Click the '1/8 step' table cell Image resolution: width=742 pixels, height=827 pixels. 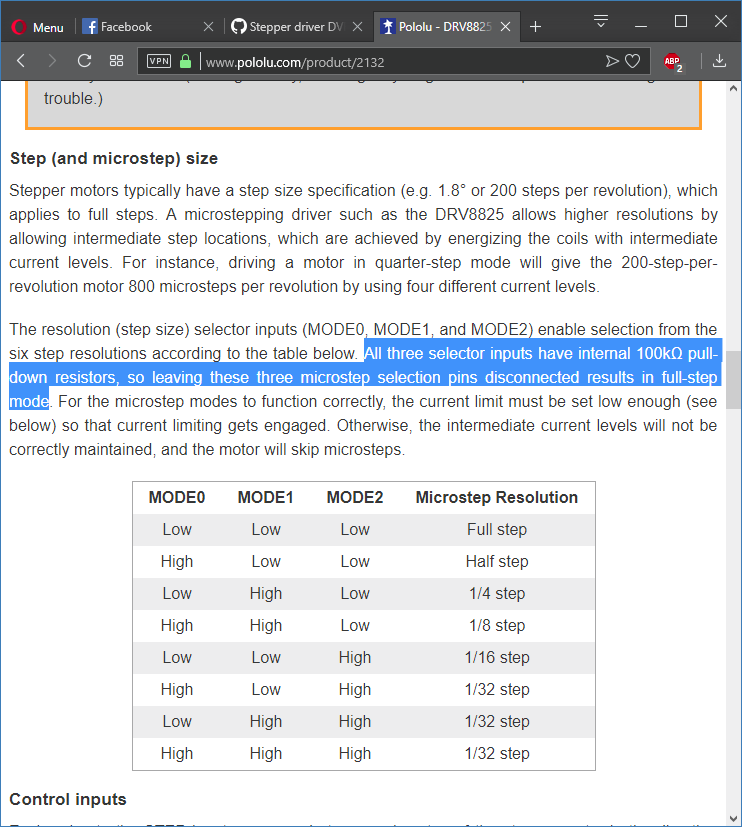point(497,626)
